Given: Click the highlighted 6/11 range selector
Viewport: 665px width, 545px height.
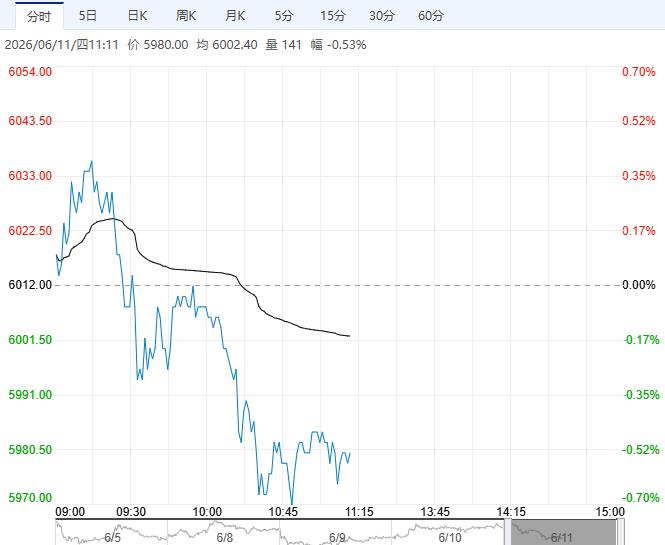Looking at the screenshot, I should click(562, 533).
